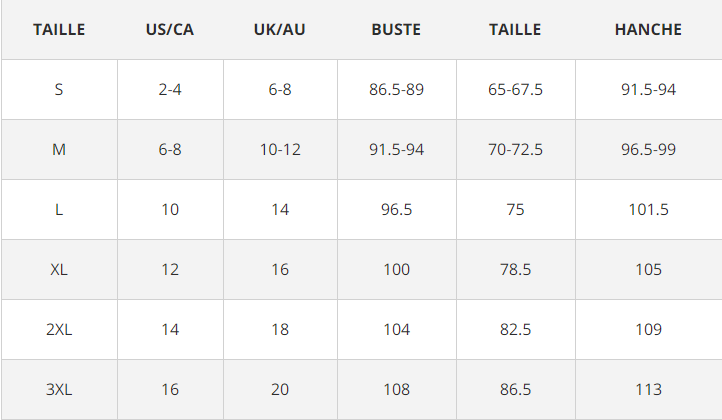Click the UK/AU column header
The width and height of the screenshot is (722, 420).
coord(279,29)
